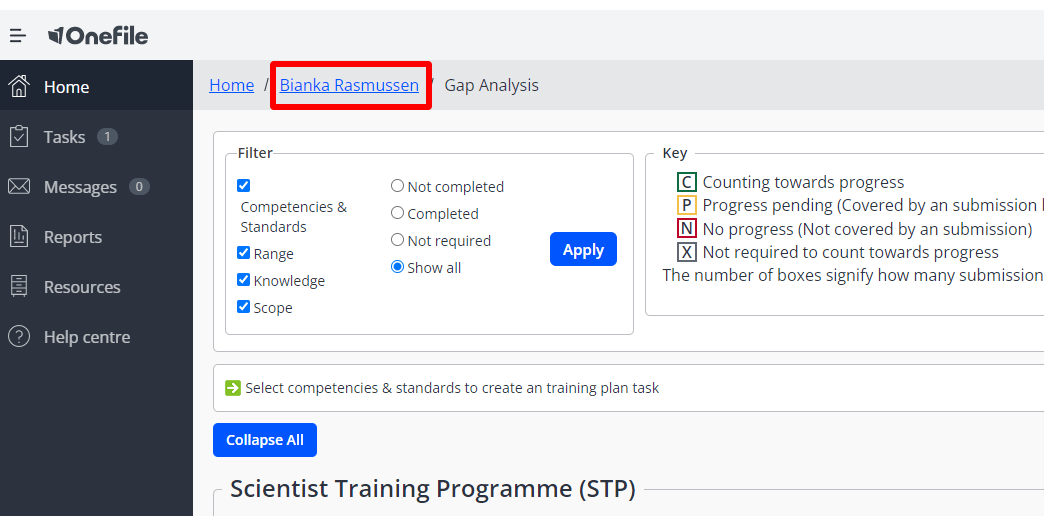The width and height of the screenshot is (1044, 516).
Task: Click the Reports chart icon
Action: [19, 236]
